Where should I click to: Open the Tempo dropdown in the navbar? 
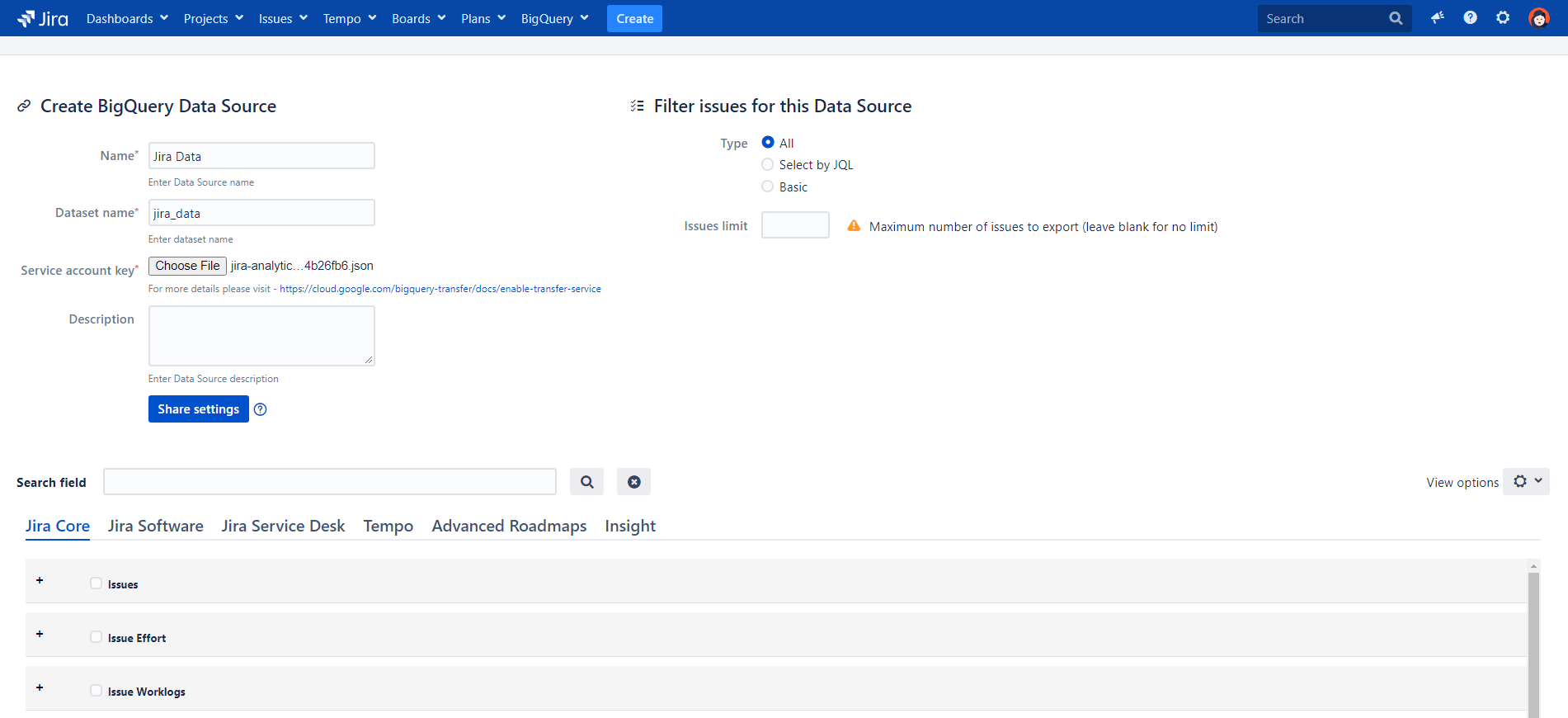click(349, 18)
